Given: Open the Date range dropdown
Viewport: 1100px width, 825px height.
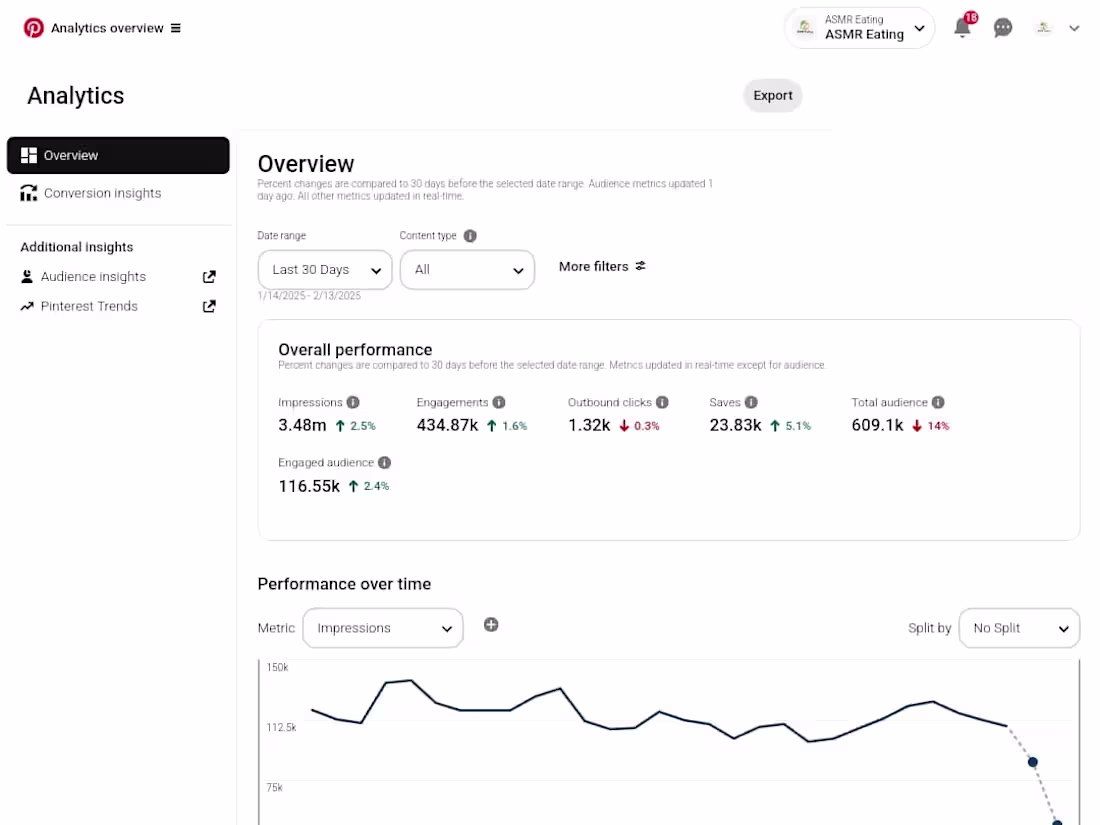Looking at the screenshot, I should click(324, 269).
